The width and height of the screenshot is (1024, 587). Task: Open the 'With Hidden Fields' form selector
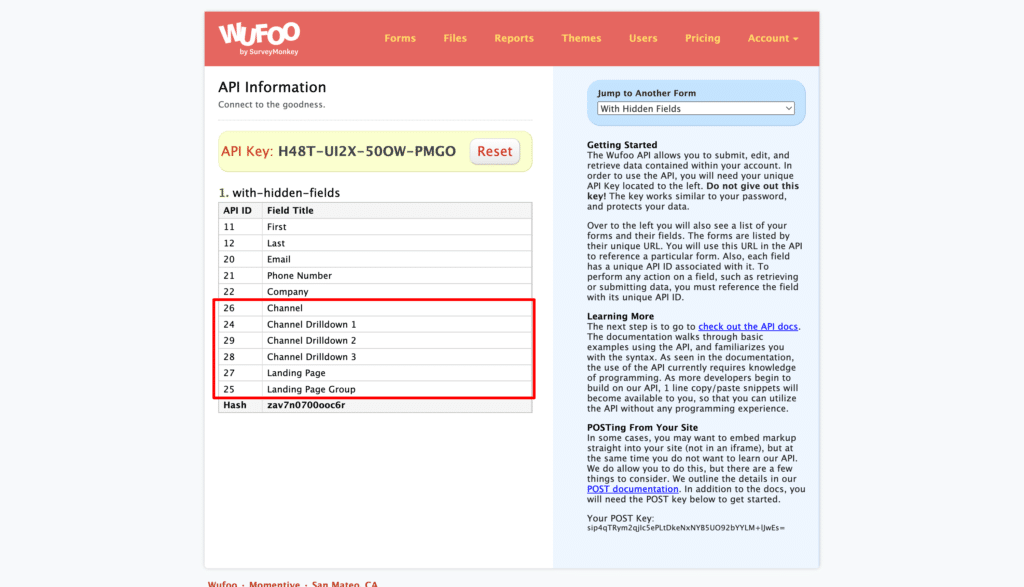click(x=695, y=108)
